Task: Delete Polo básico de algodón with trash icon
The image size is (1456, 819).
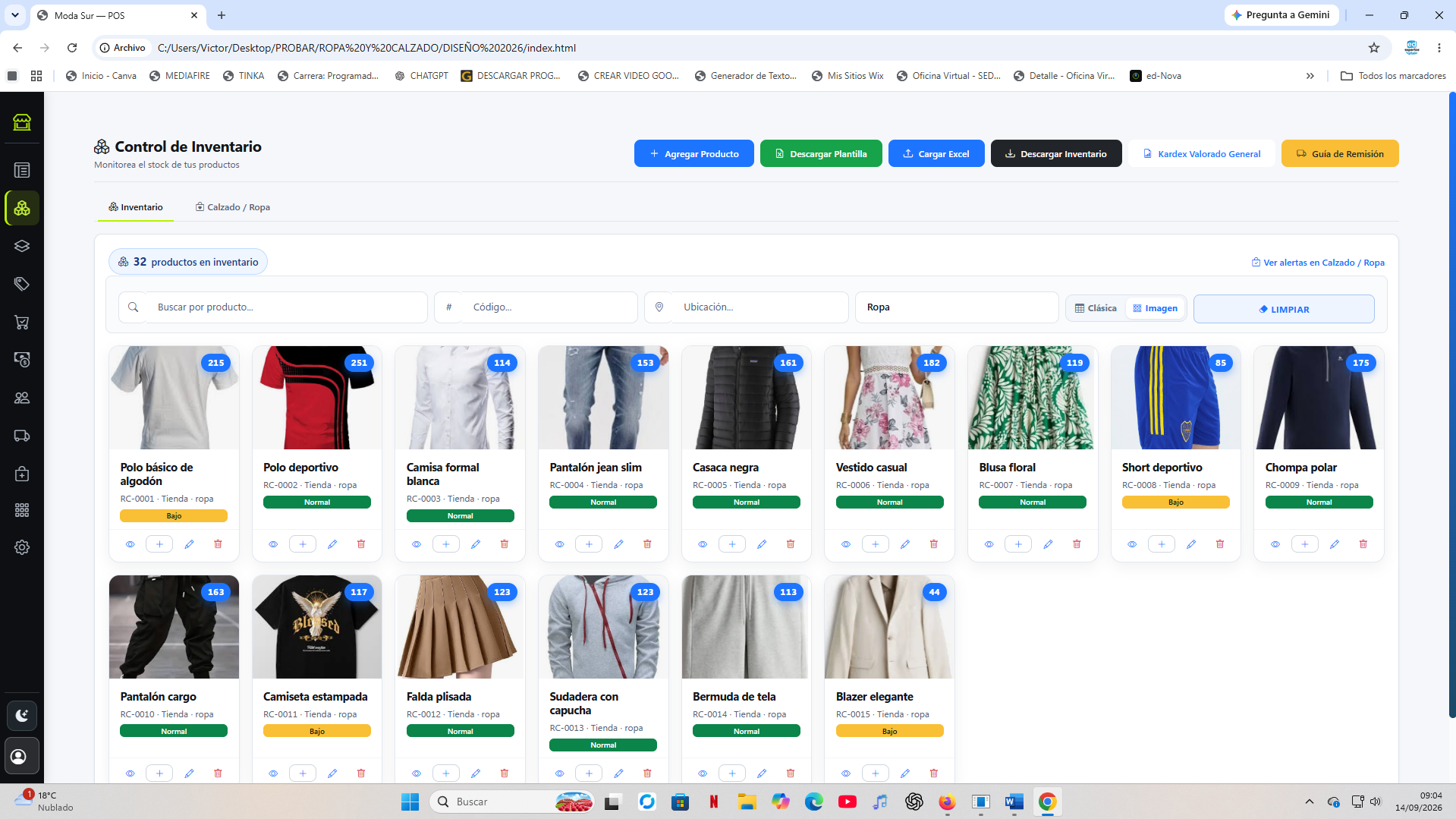Action: [x=218, y=544]
